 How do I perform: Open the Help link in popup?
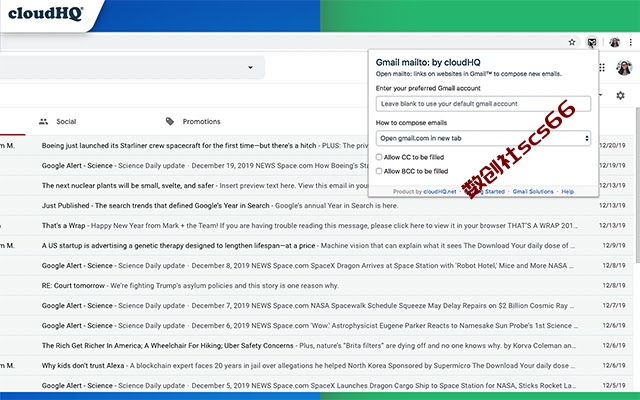[x=568, y=191]
